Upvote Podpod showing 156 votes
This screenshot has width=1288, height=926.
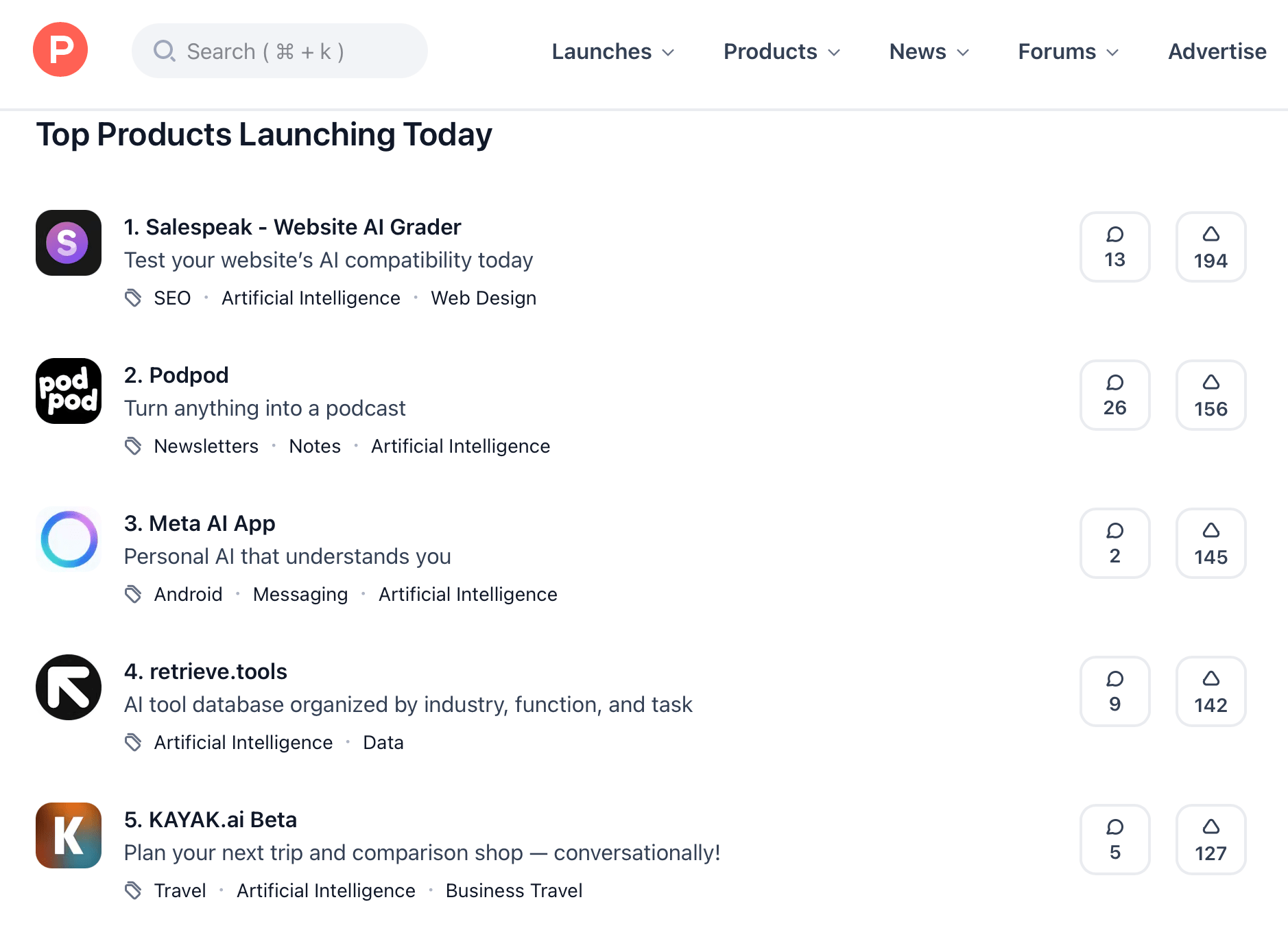click(1211, 395)
